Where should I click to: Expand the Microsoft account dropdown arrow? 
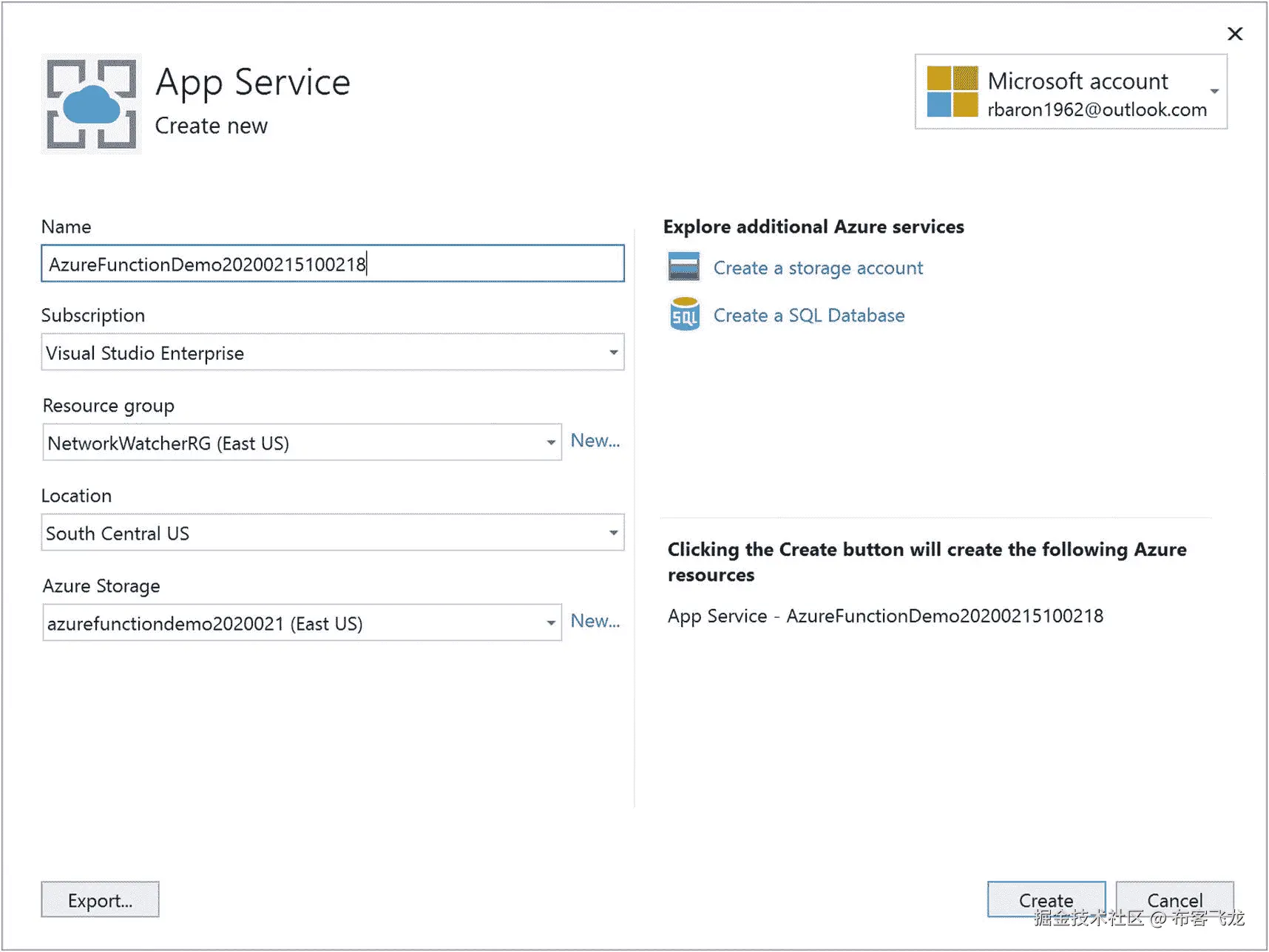(1214, 92)
